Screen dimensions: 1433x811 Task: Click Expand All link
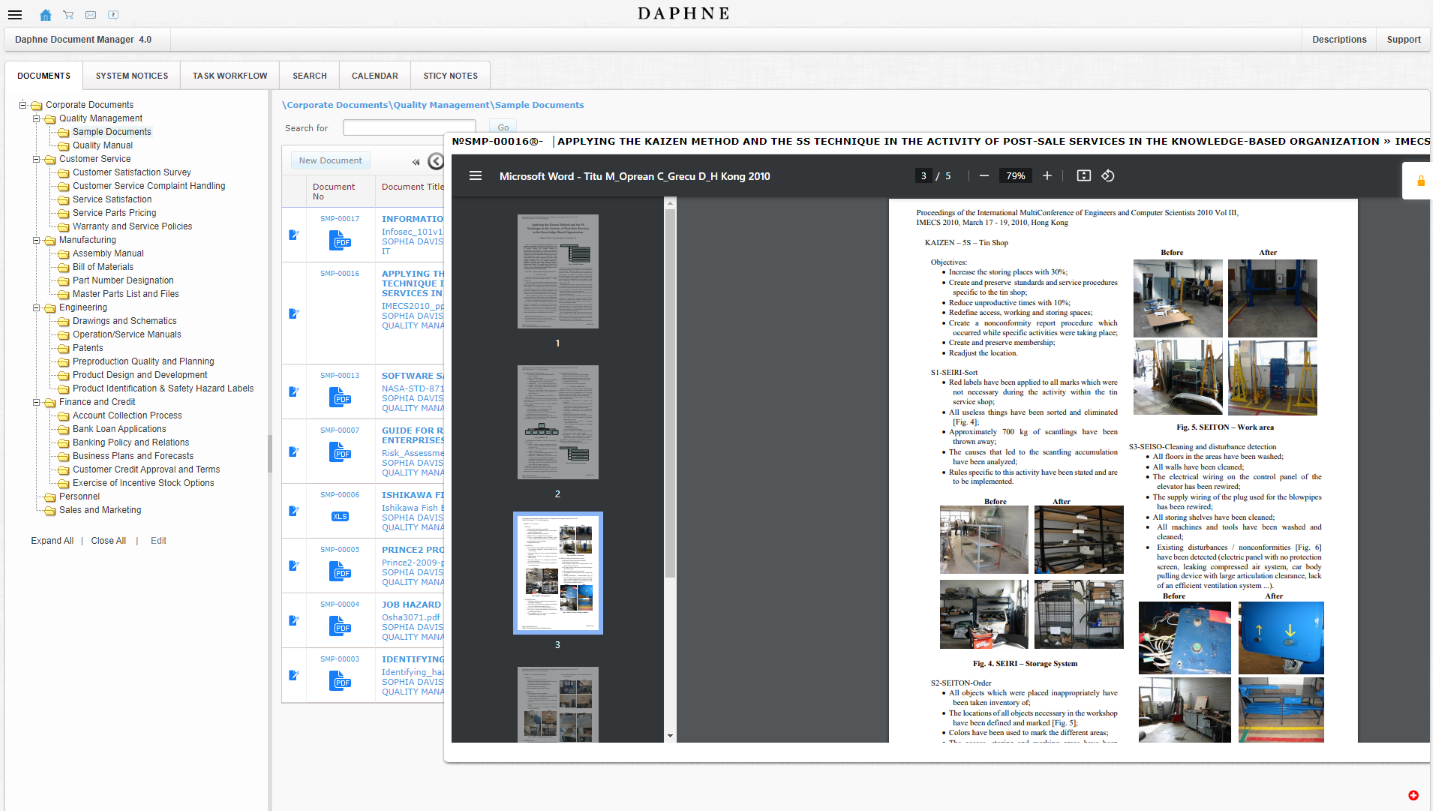(52, 541)
